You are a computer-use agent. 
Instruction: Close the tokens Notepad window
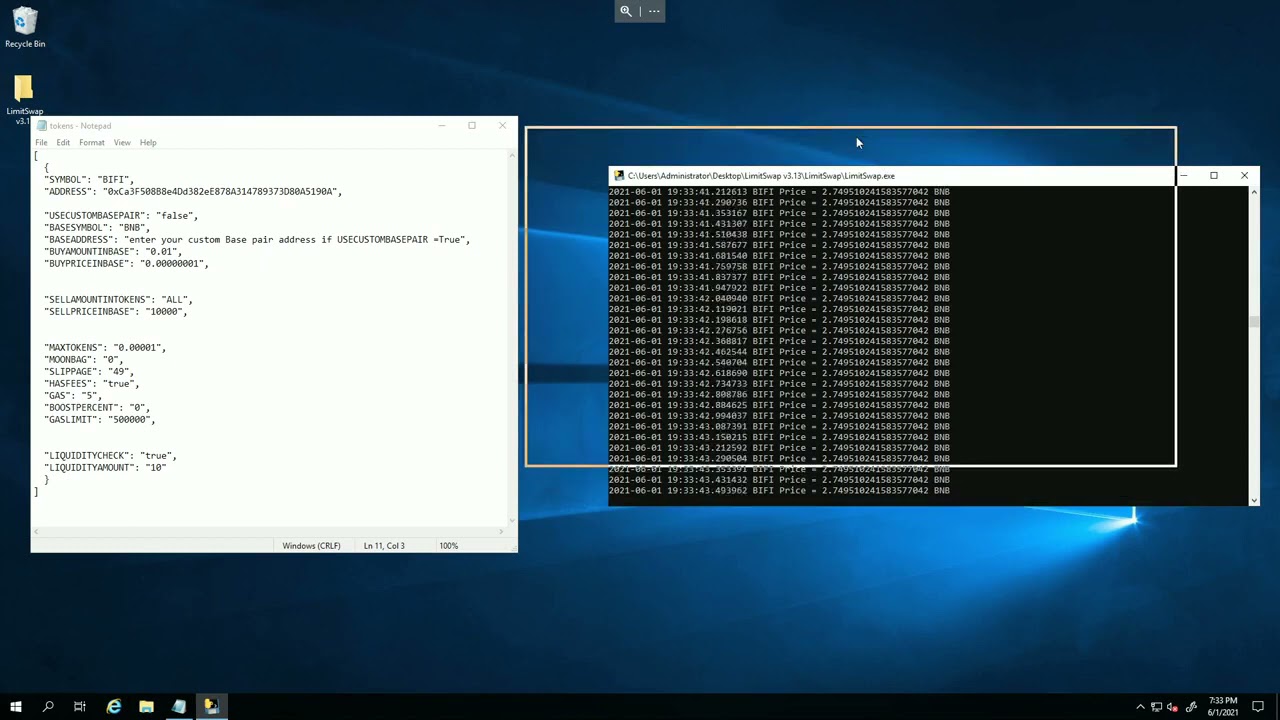(502, 126)
